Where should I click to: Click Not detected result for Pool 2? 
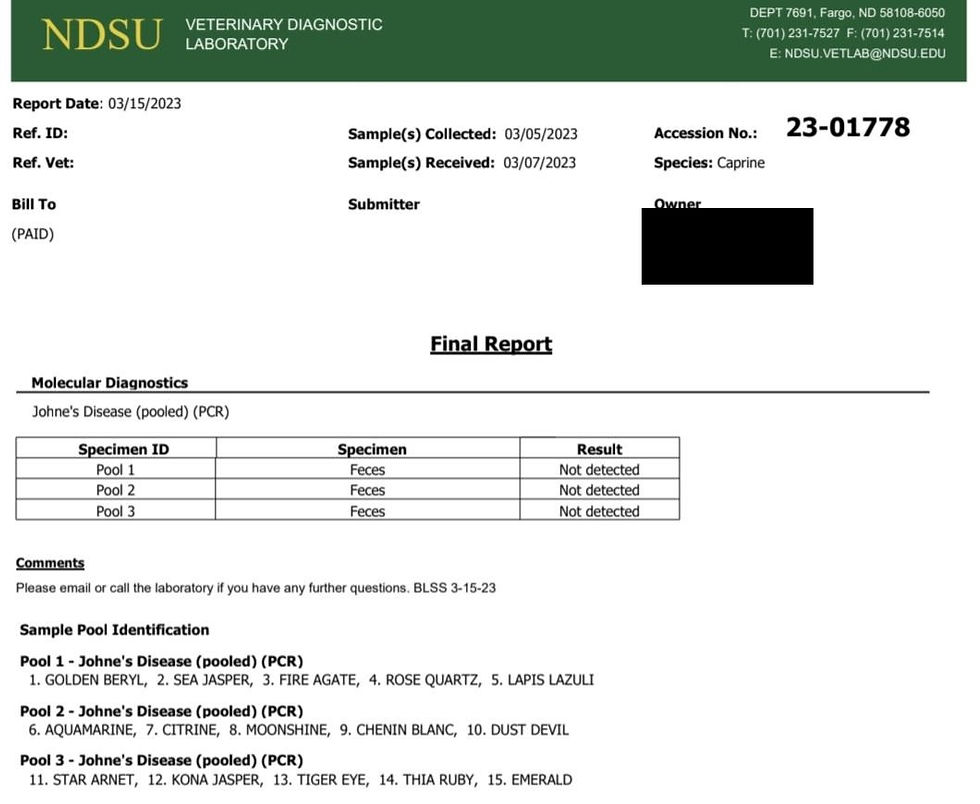click(599, 490)
